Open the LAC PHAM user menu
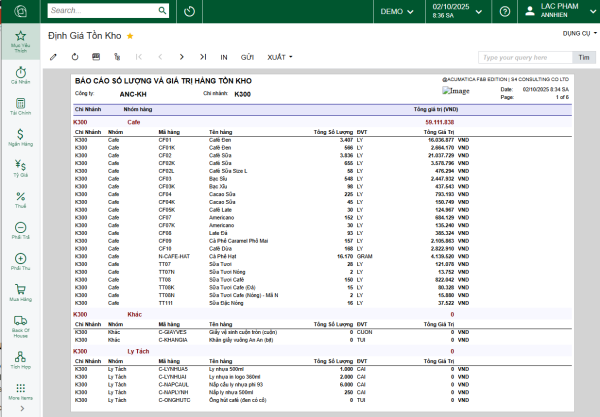Image resolution: width=600 pixels, height=417 pixels. point(557,11)
